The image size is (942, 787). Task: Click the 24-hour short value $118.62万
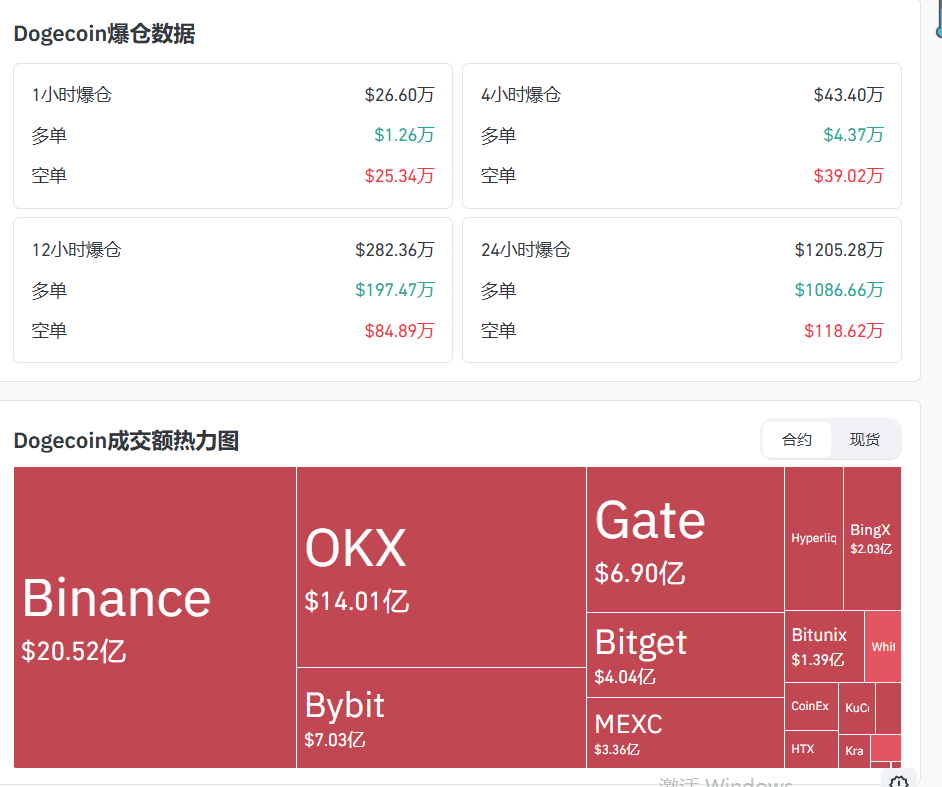point(843,331)
